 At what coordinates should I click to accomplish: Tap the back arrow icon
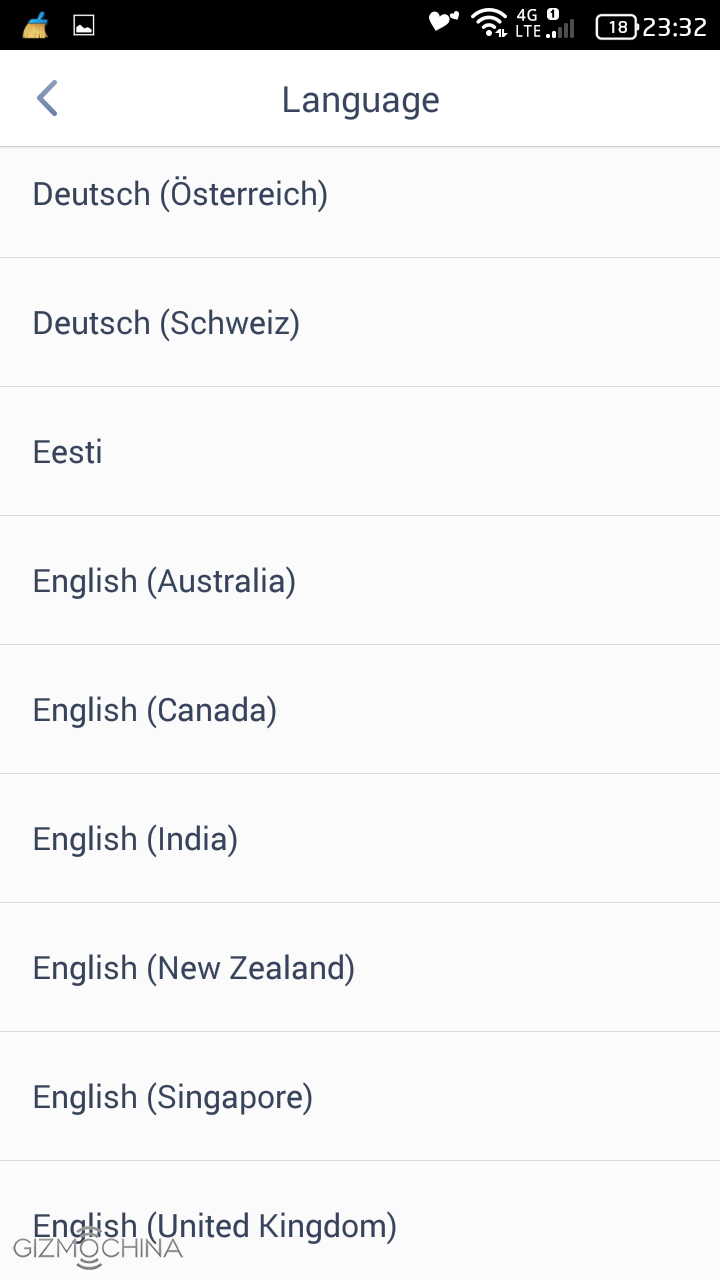coord(47,99)
